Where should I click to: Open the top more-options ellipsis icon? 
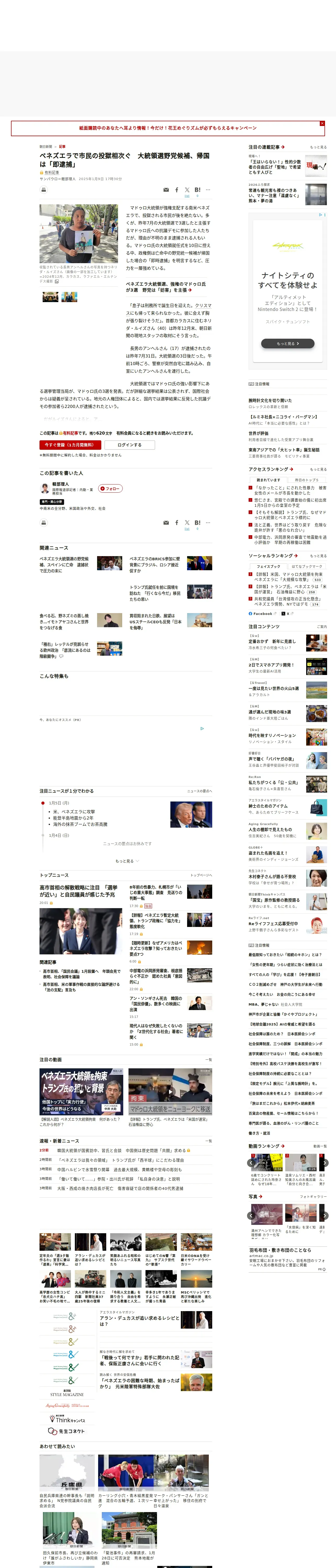tap(208, 190)
